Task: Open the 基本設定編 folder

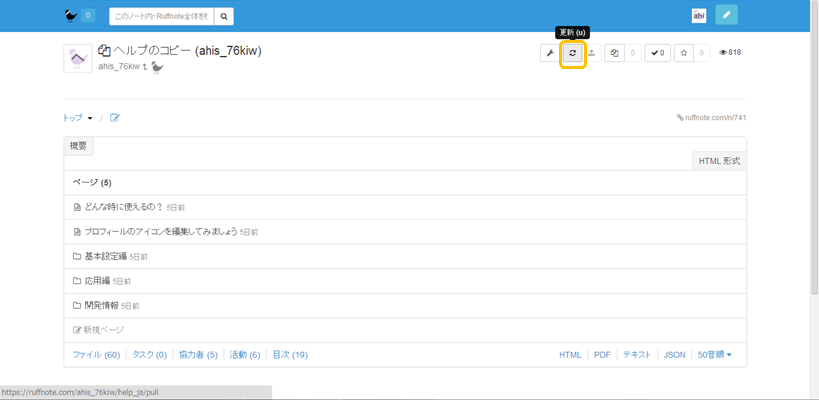Action: (105, 256)
